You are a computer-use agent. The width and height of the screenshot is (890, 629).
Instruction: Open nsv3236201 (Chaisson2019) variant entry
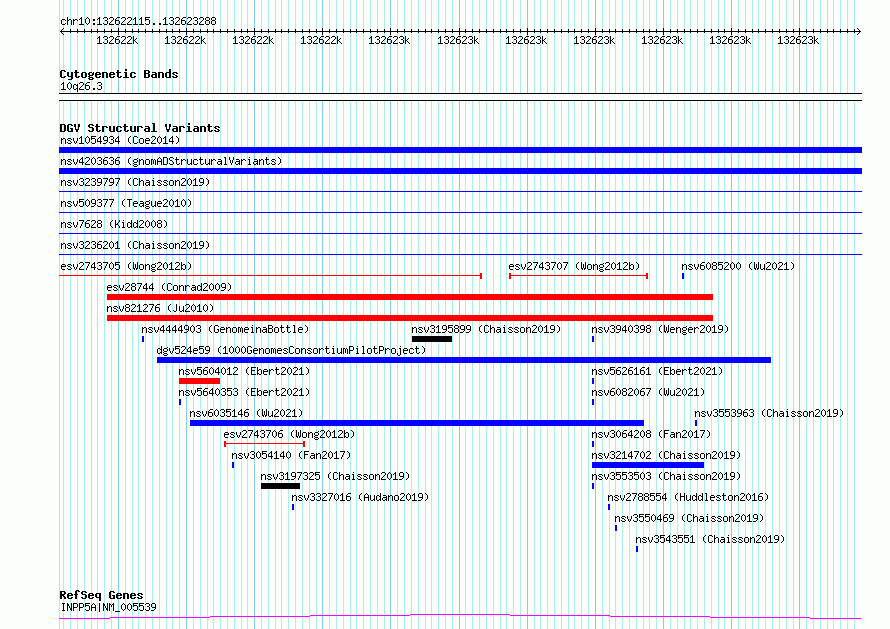click(x=135, y=245)
